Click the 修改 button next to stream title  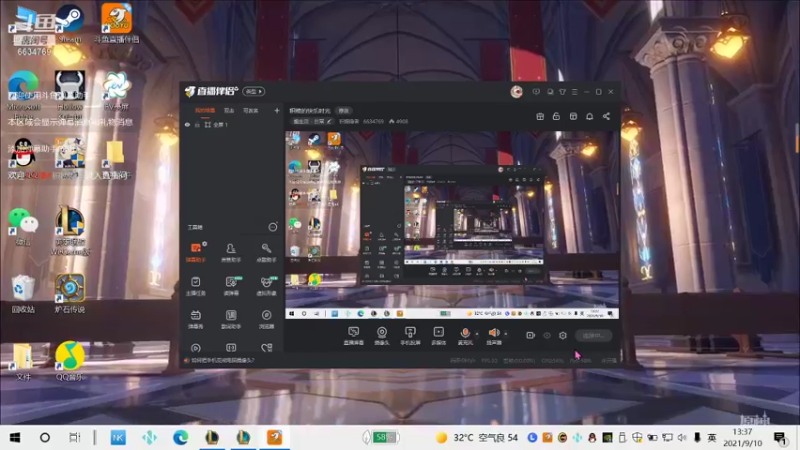344,110
